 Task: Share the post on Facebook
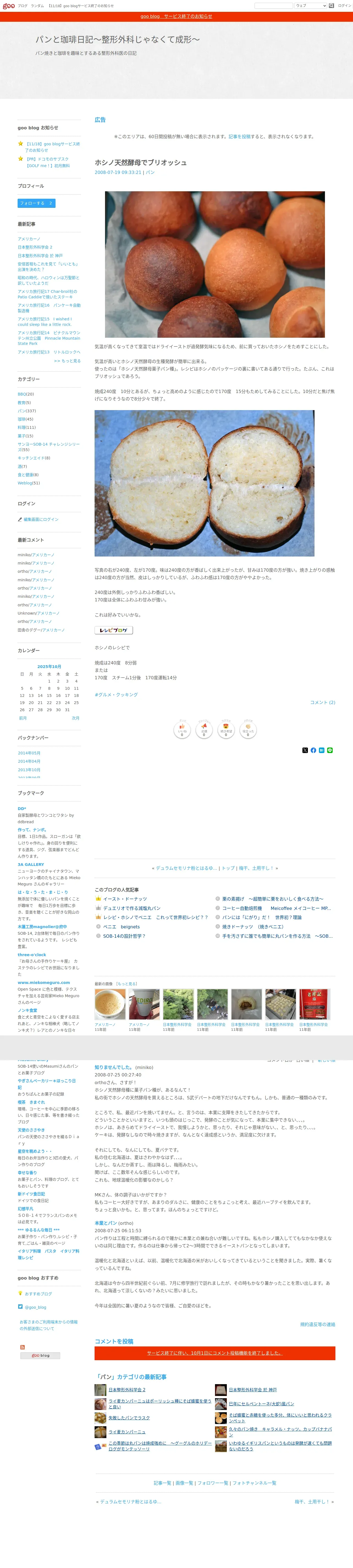tap(313, 750)
